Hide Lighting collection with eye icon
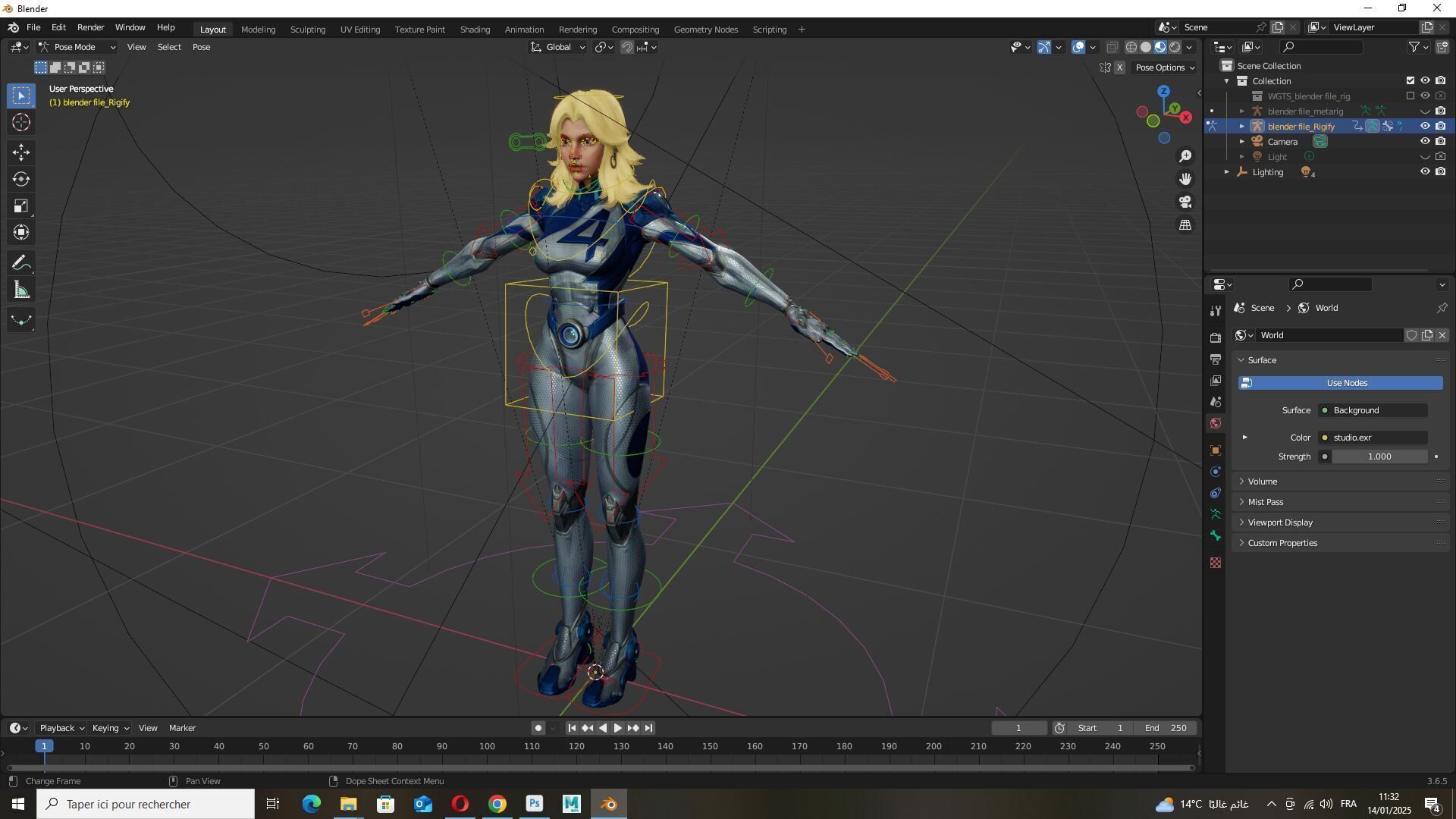 click(x=1425, y=171)
